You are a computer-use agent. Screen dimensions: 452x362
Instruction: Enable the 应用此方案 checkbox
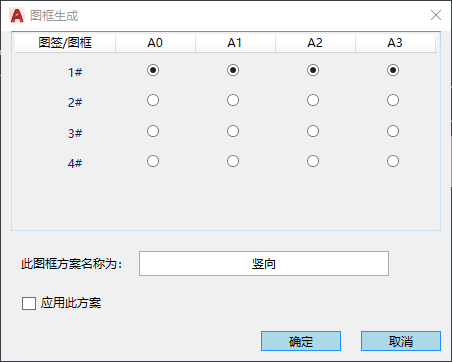29,303
